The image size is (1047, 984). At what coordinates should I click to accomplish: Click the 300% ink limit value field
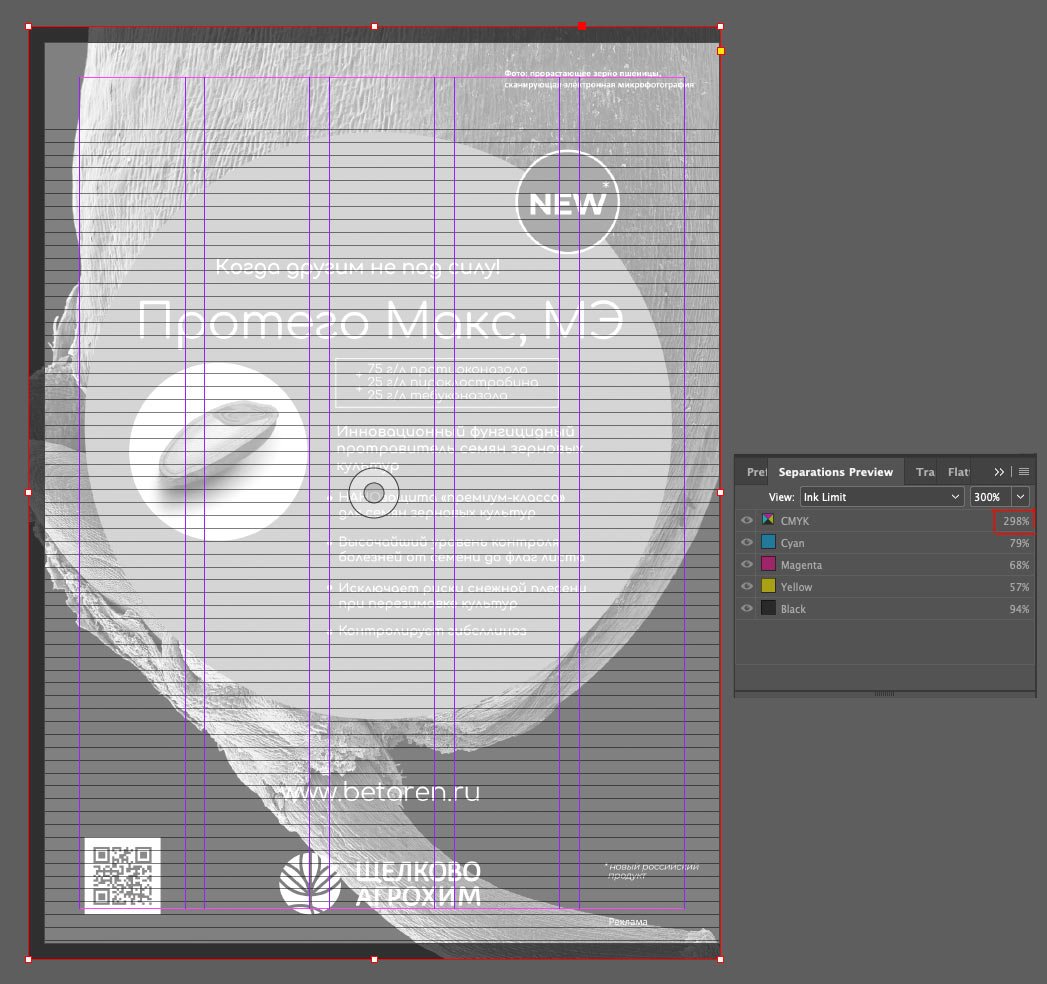(991, 497)
